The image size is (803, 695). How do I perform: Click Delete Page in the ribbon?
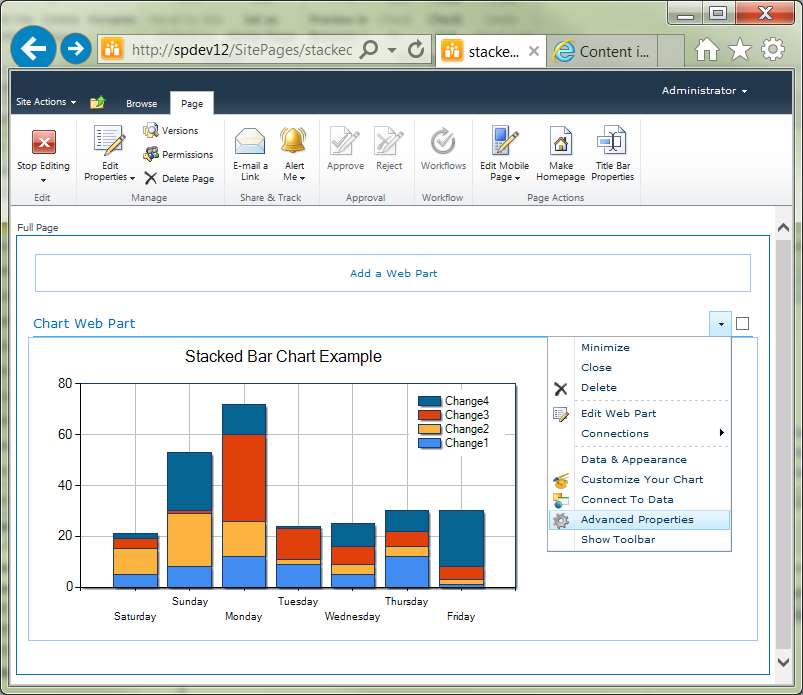click(178, 178)
